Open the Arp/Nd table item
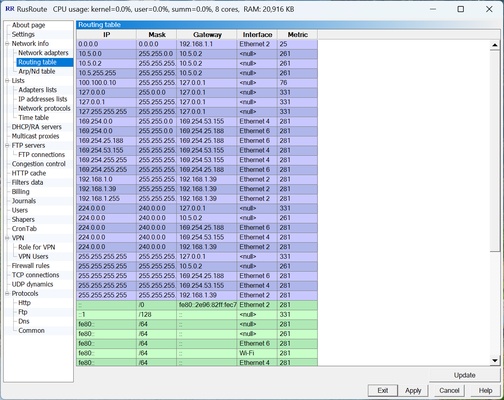 37,71
